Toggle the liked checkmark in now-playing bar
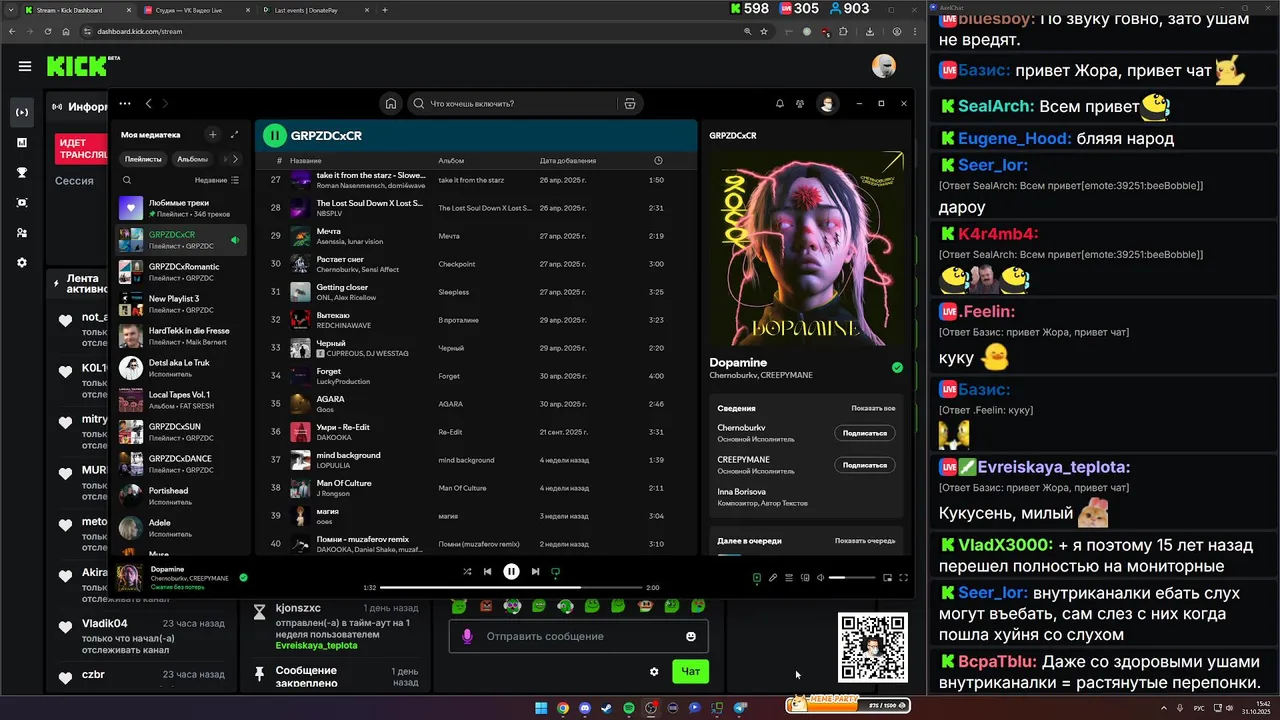 pyautogui.click(x=243, y=577)
